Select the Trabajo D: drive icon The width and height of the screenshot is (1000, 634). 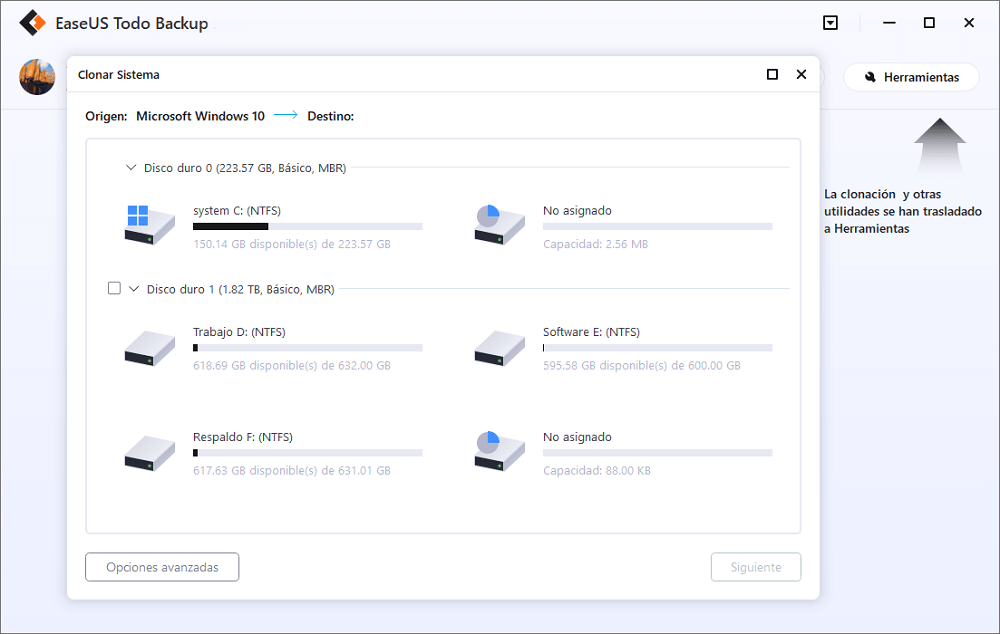pyautogui.click(x=149, y=346)
